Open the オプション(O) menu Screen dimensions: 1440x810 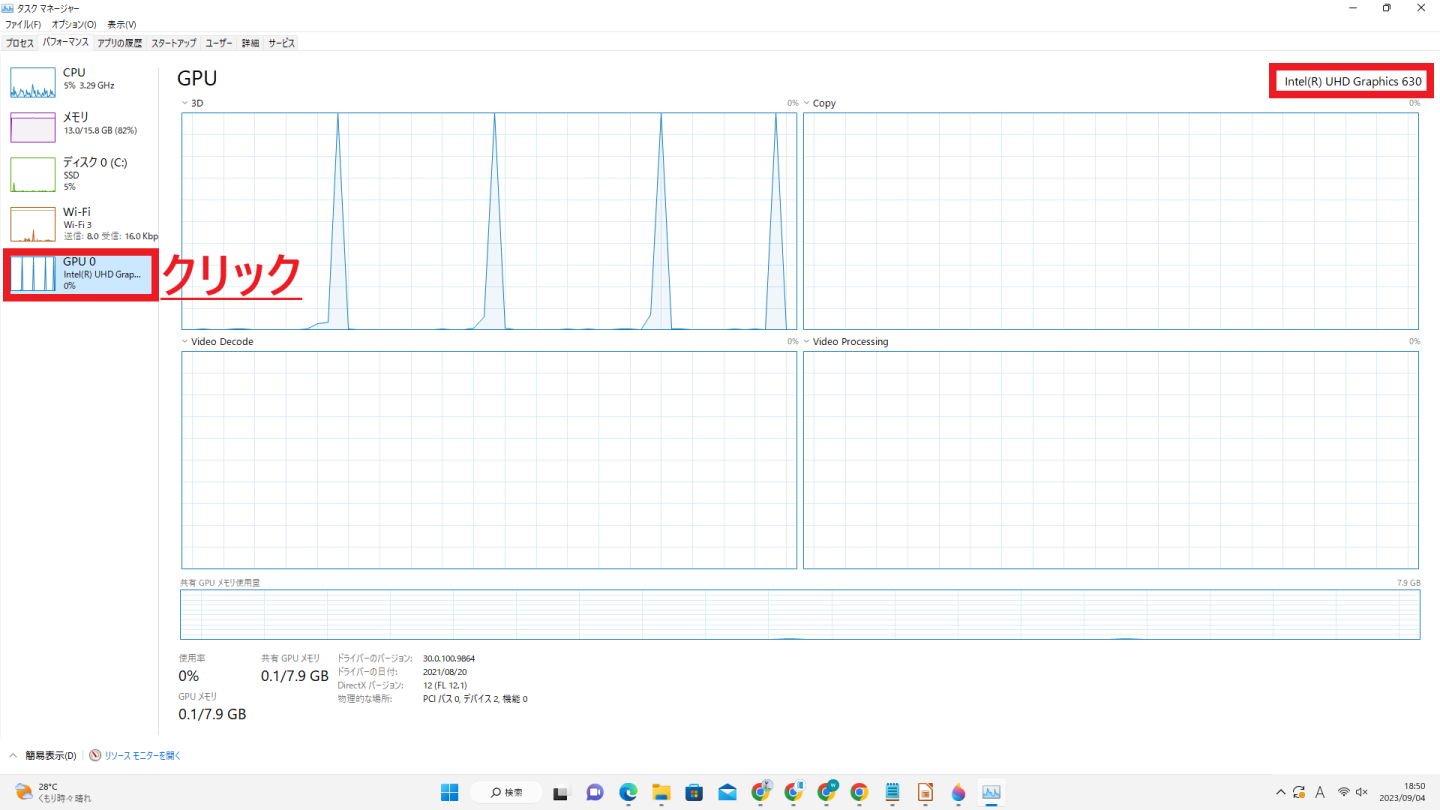point(74,24)
